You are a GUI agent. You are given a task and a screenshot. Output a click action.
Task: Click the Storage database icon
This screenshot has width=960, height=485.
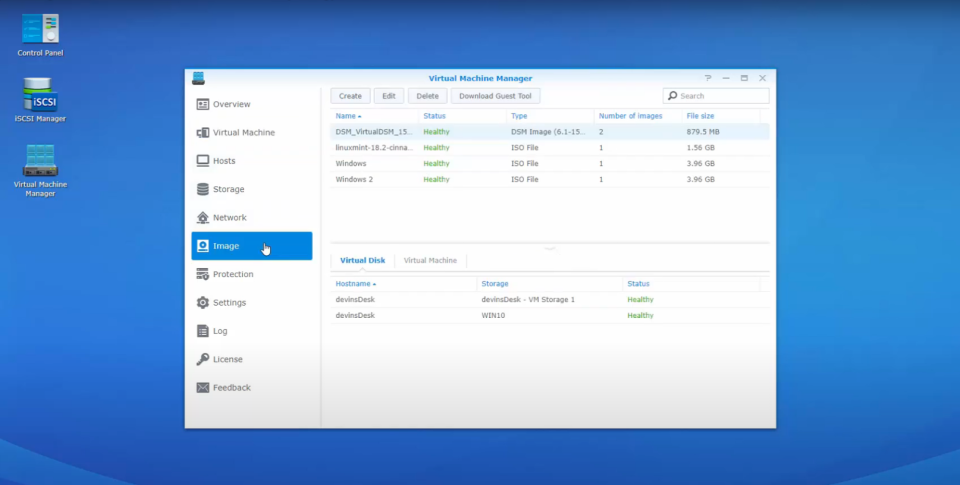(203, 189)
